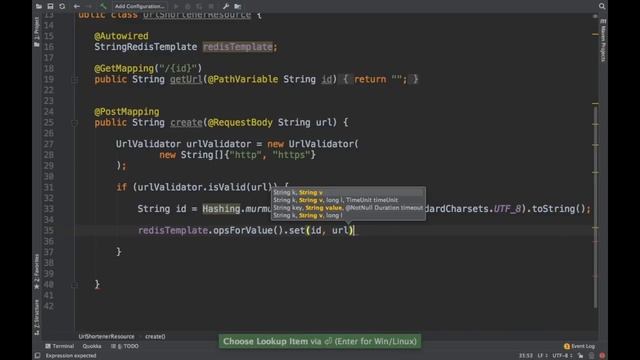The width and height of the screenshot is (640, 360).
Task: Toggle read-only lock icon in status bar
Action: point(580,356)
